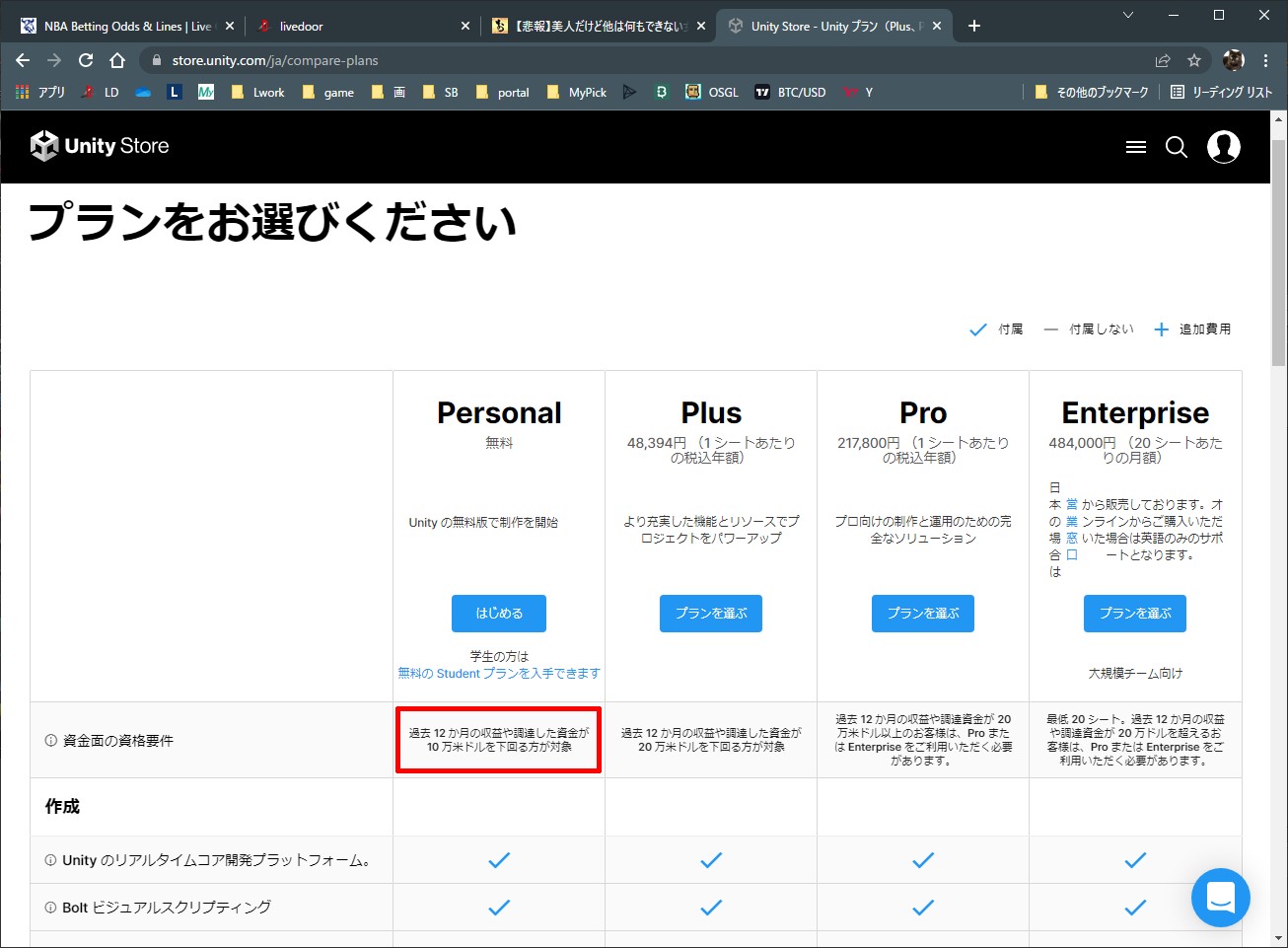Share this page icon in address bar
Viewport: 1288px width, 948px height.
click(x=1163, y=60)
